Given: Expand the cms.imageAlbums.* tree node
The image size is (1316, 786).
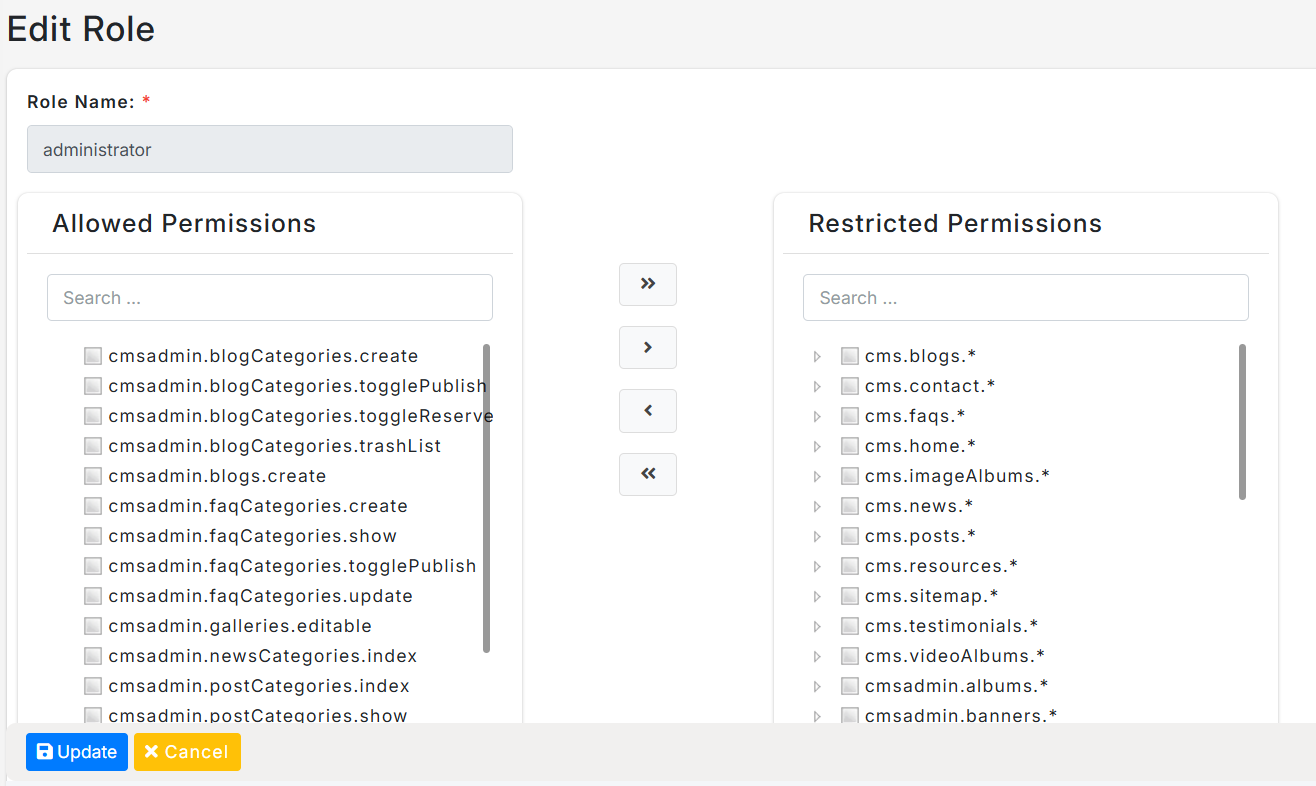Looking at the screenshot, I should point(817,476).
